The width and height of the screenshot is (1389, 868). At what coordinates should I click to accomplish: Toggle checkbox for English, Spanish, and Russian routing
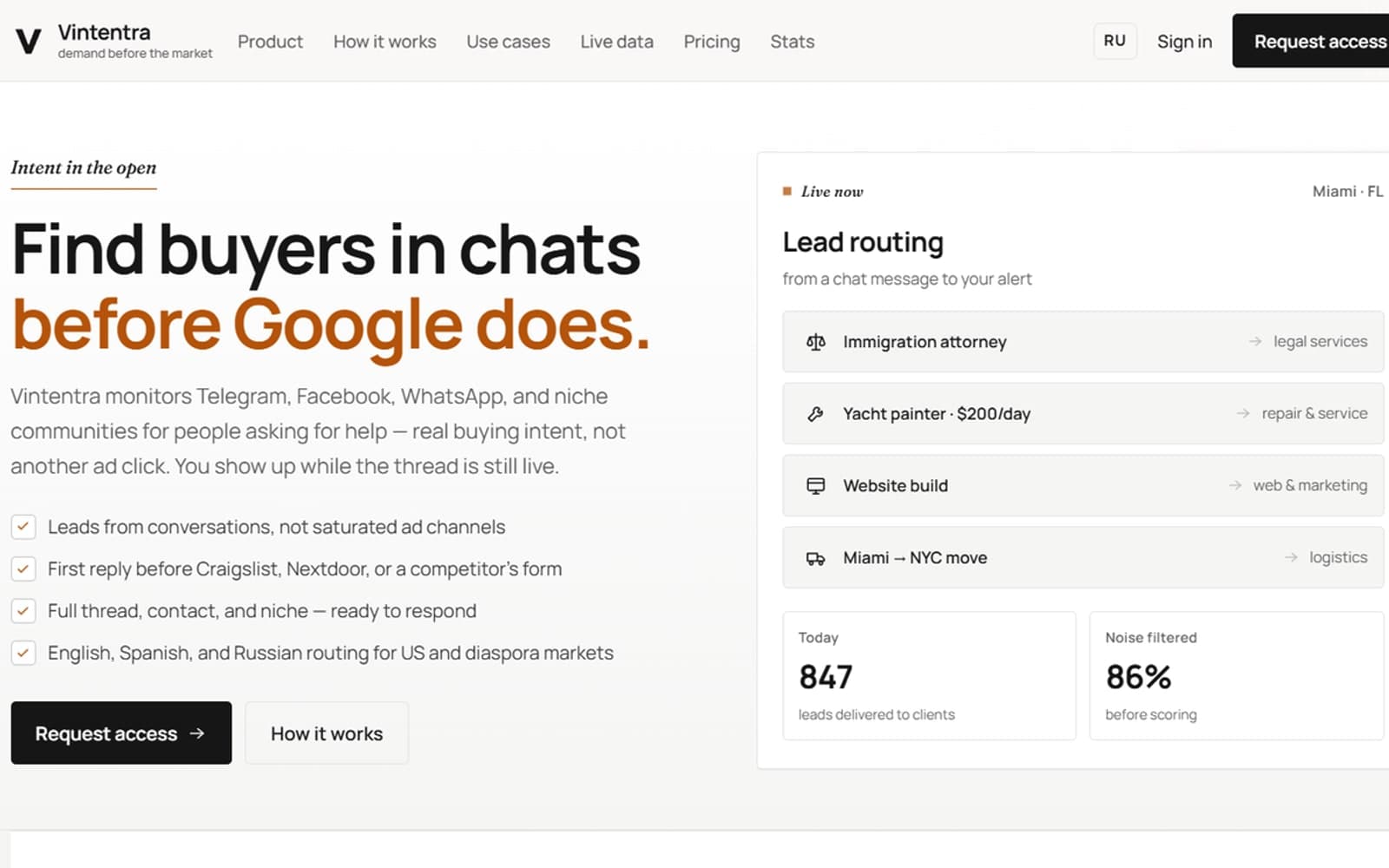coord(23,653)
